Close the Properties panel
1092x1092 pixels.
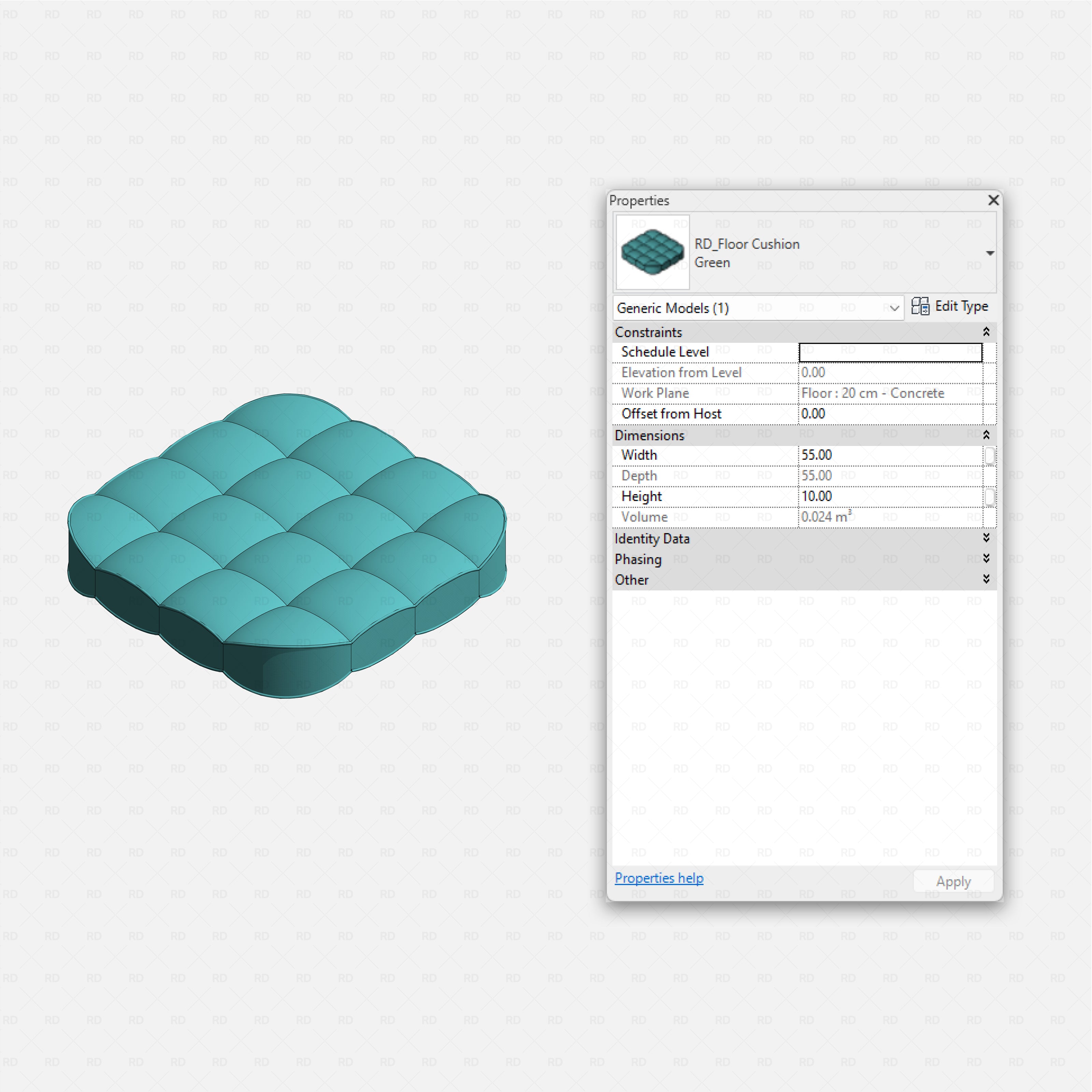(x=993, y=200)
